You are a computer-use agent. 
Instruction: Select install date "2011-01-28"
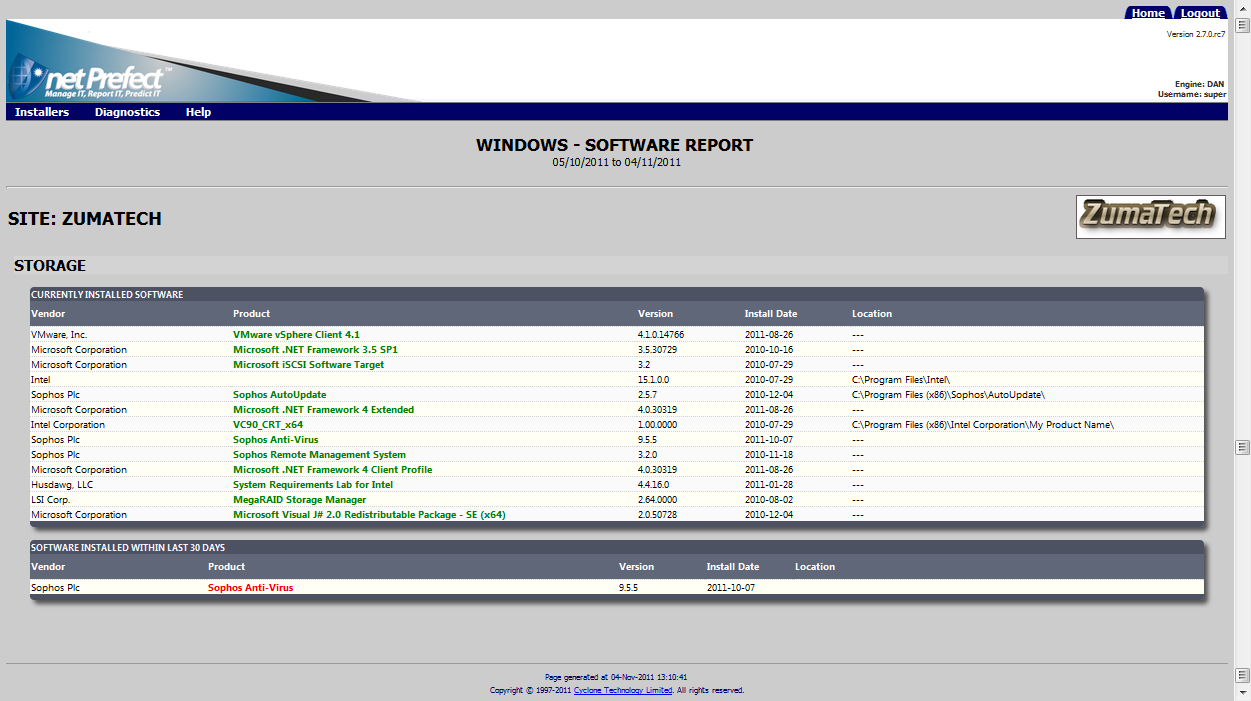769,485
